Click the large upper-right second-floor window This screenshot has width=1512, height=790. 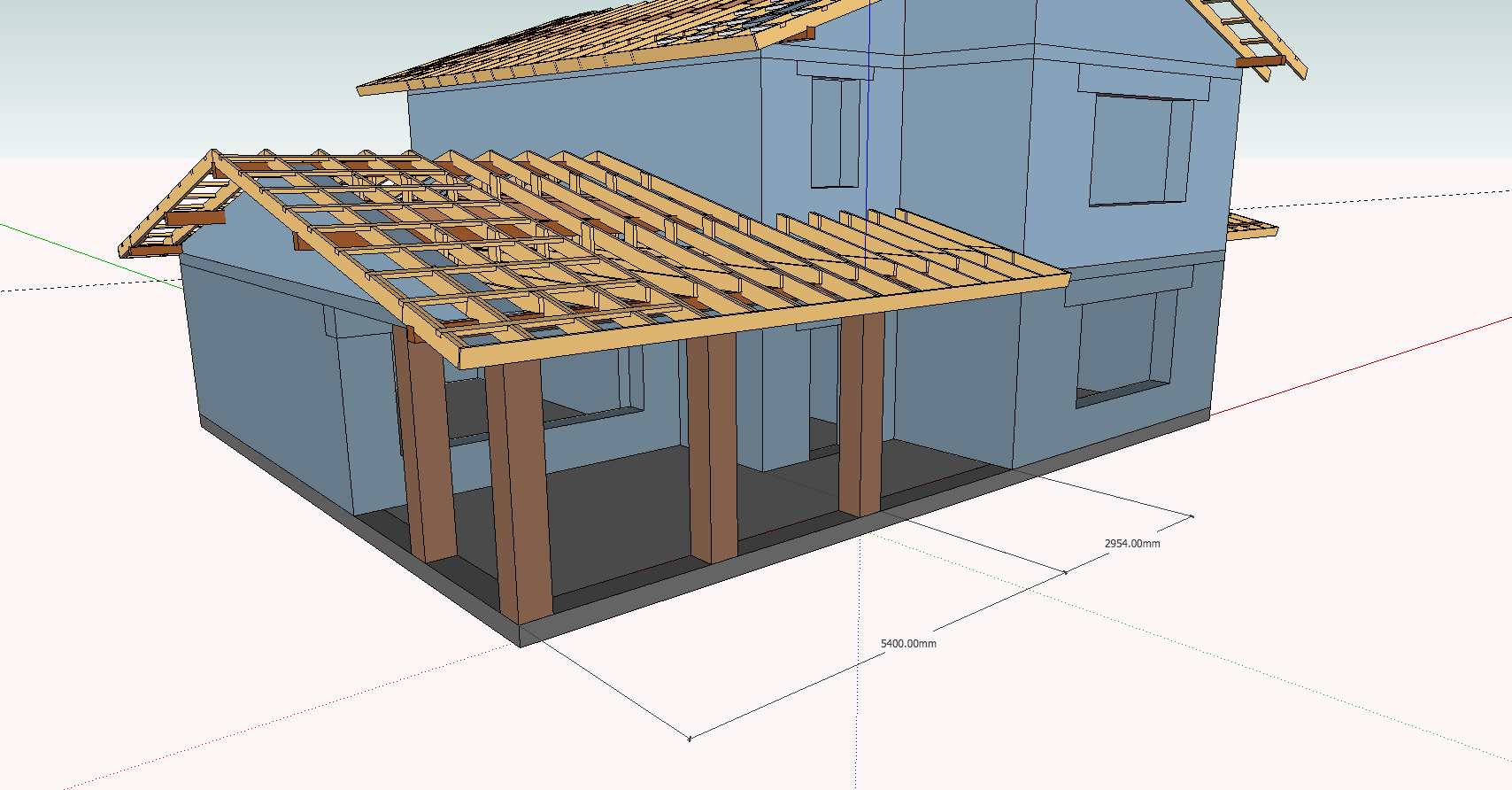[x=1140, y=150]
